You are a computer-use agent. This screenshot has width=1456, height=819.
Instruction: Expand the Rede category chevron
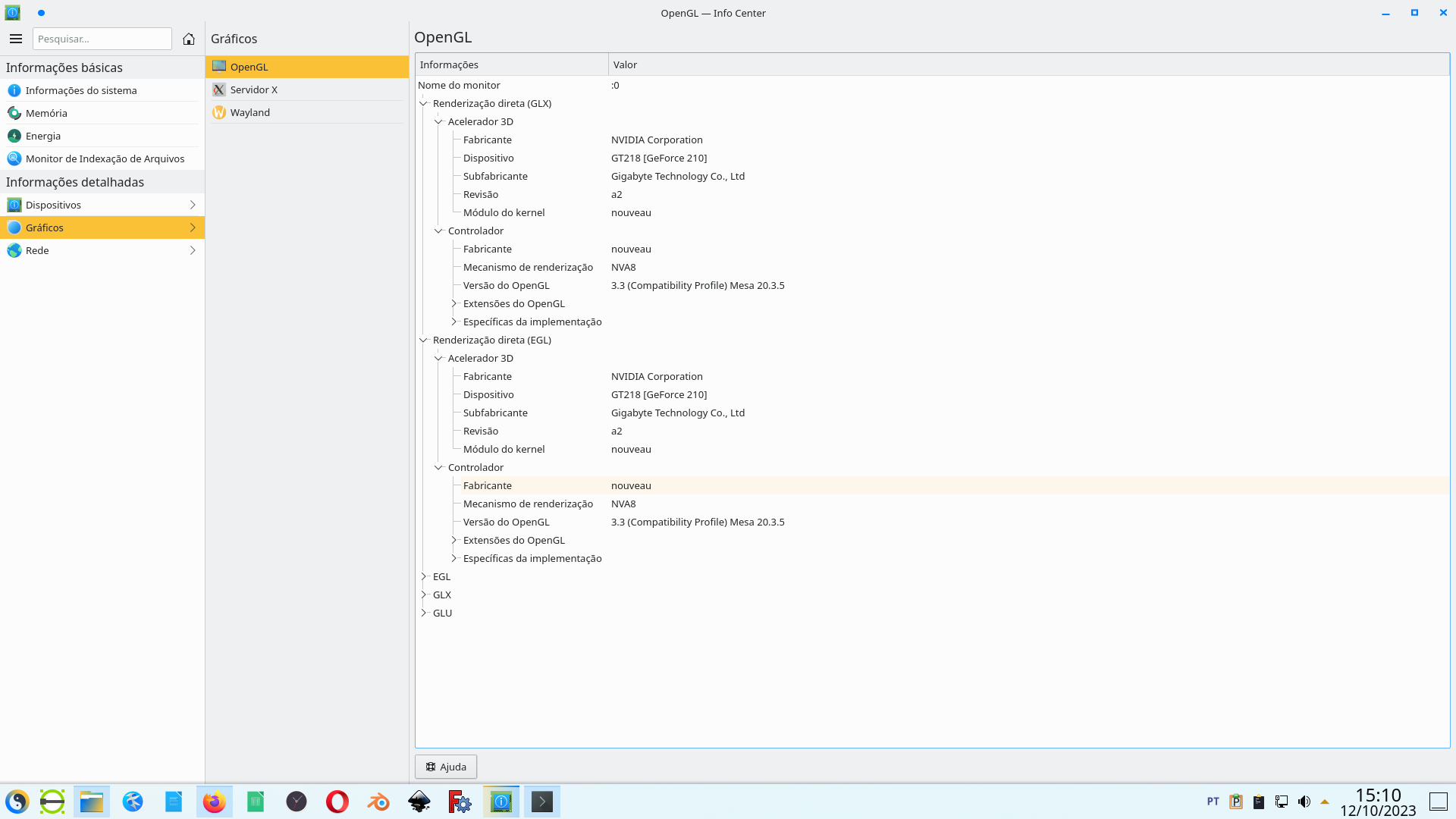[x=193, y=250]
